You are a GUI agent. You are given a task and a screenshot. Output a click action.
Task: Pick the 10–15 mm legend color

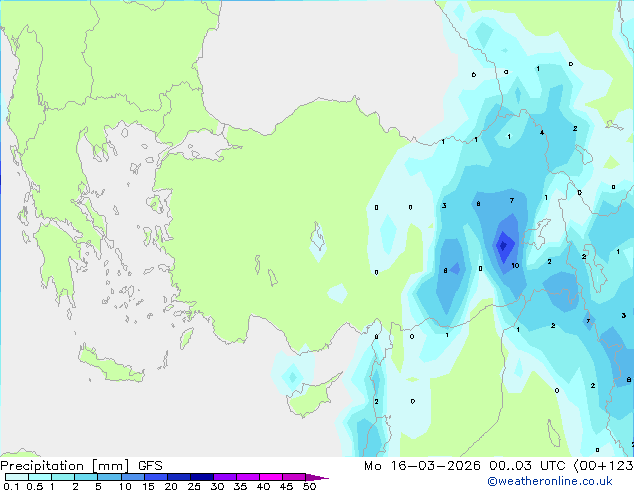coord(133,477)
